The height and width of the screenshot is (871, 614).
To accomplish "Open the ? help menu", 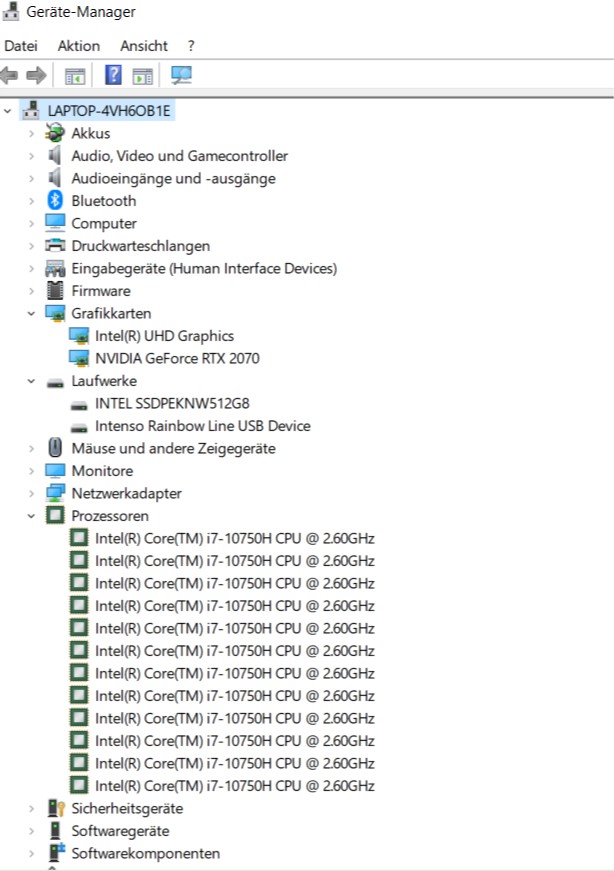I will [191, 46].
